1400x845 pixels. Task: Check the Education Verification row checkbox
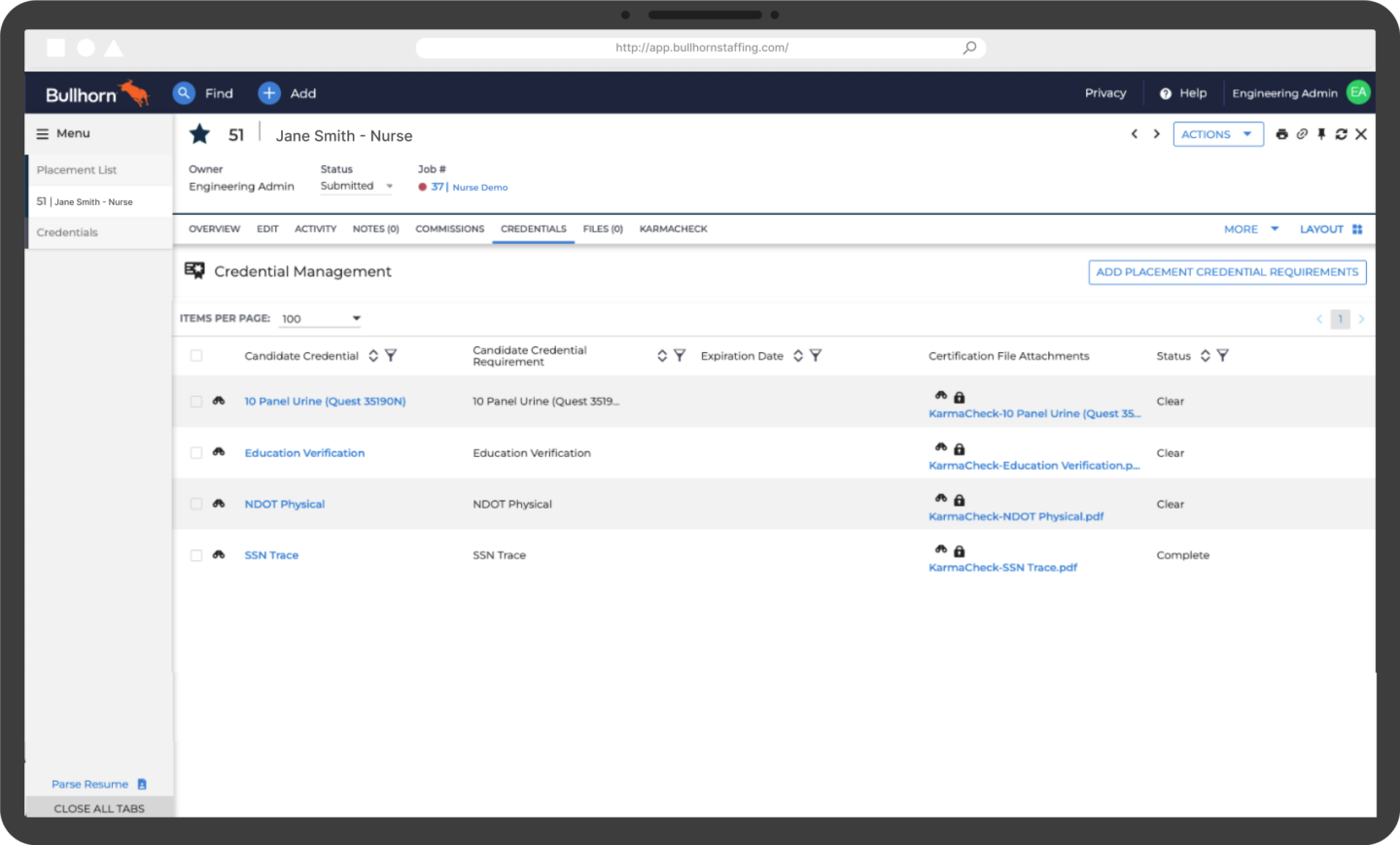click(x=196, y=453)
